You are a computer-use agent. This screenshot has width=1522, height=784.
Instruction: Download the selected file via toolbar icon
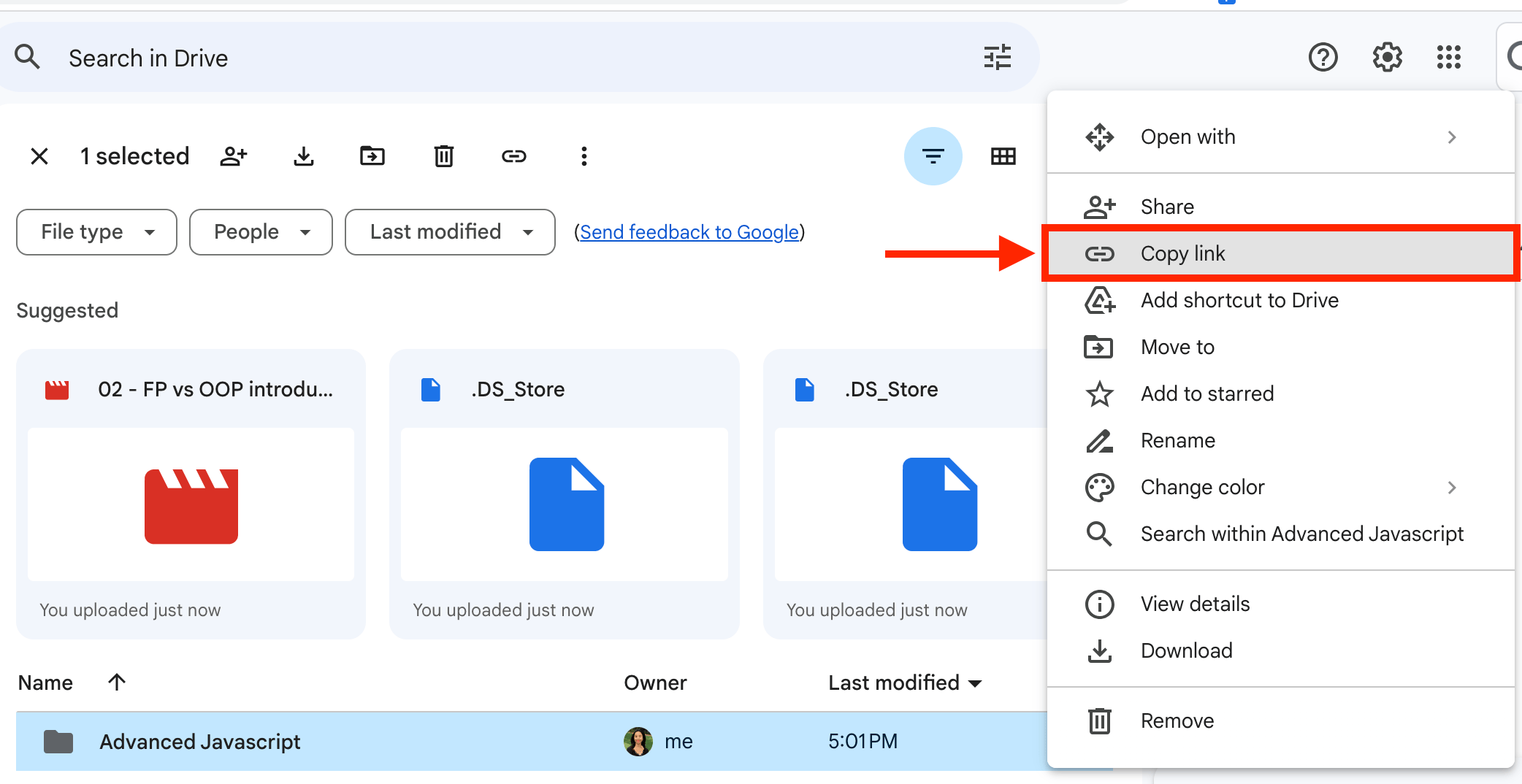coord(303,155)
